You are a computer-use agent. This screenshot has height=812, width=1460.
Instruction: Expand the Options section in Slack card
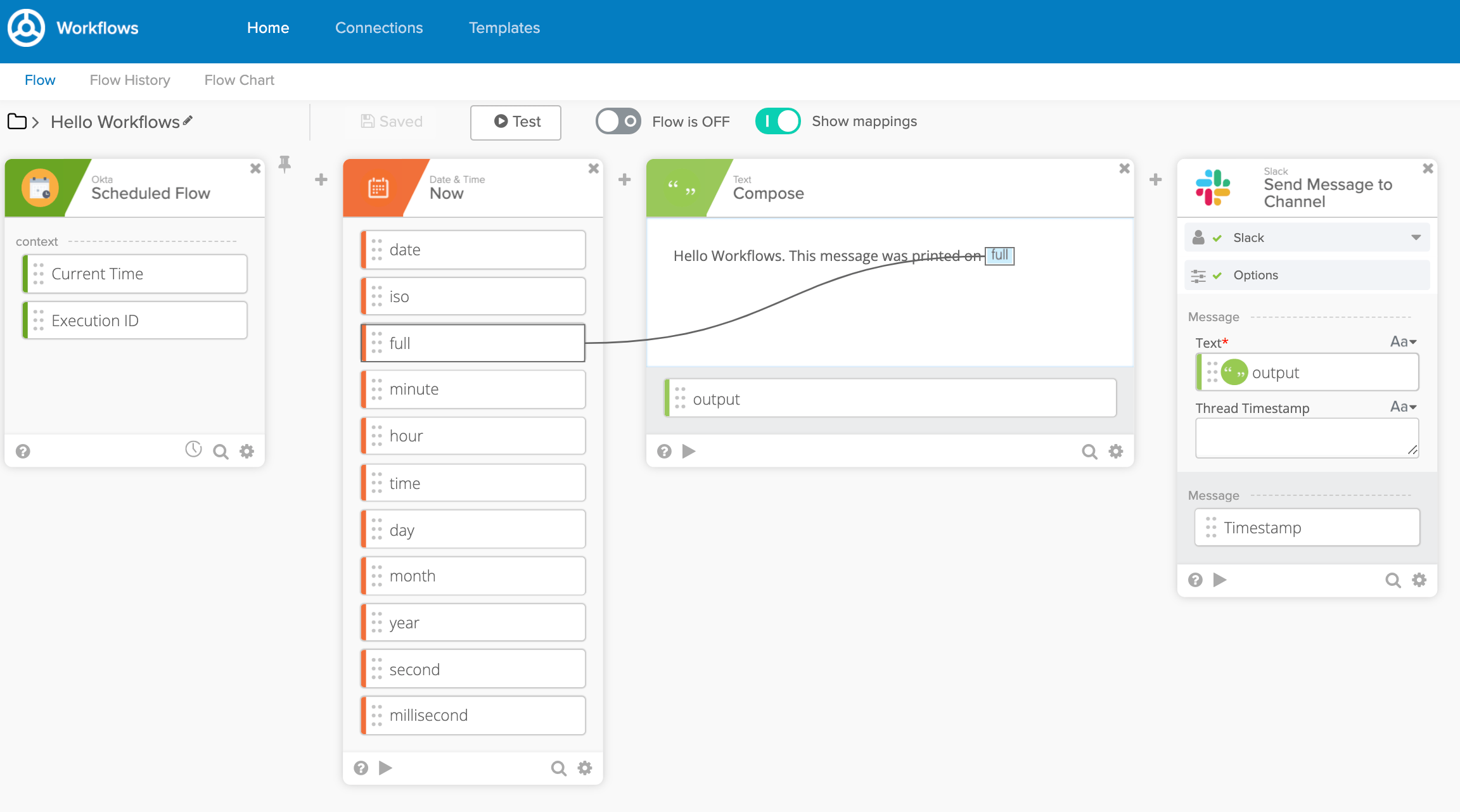tap(1255, 275)
